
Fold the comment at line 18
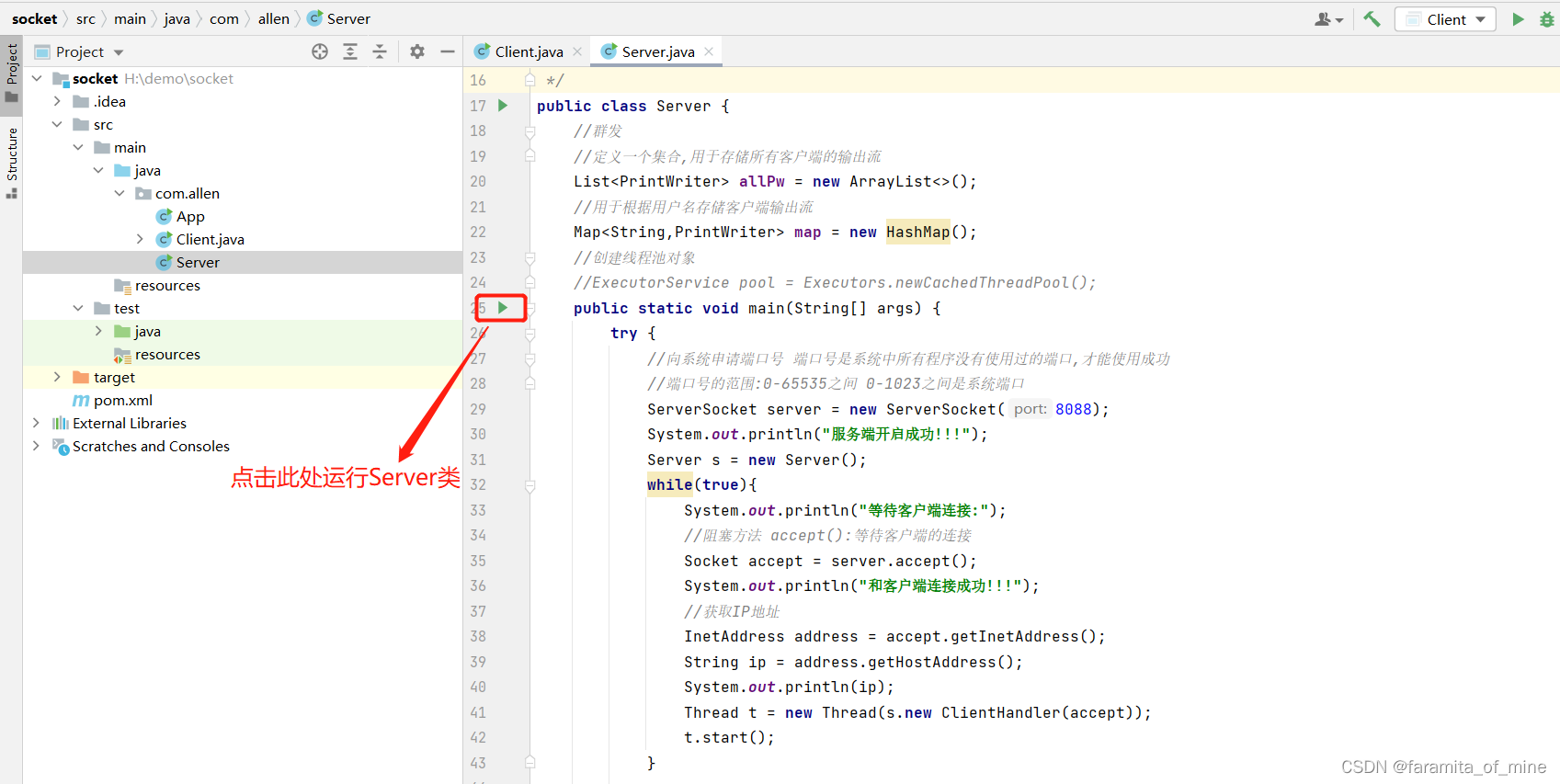pyautogui.click(x=530, y=131)
